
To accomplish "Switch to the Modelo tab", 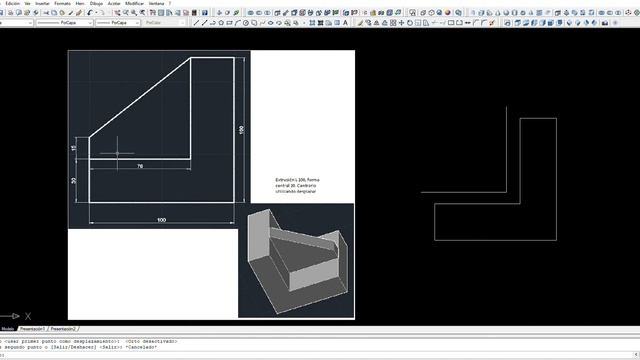I will [7, 329].
